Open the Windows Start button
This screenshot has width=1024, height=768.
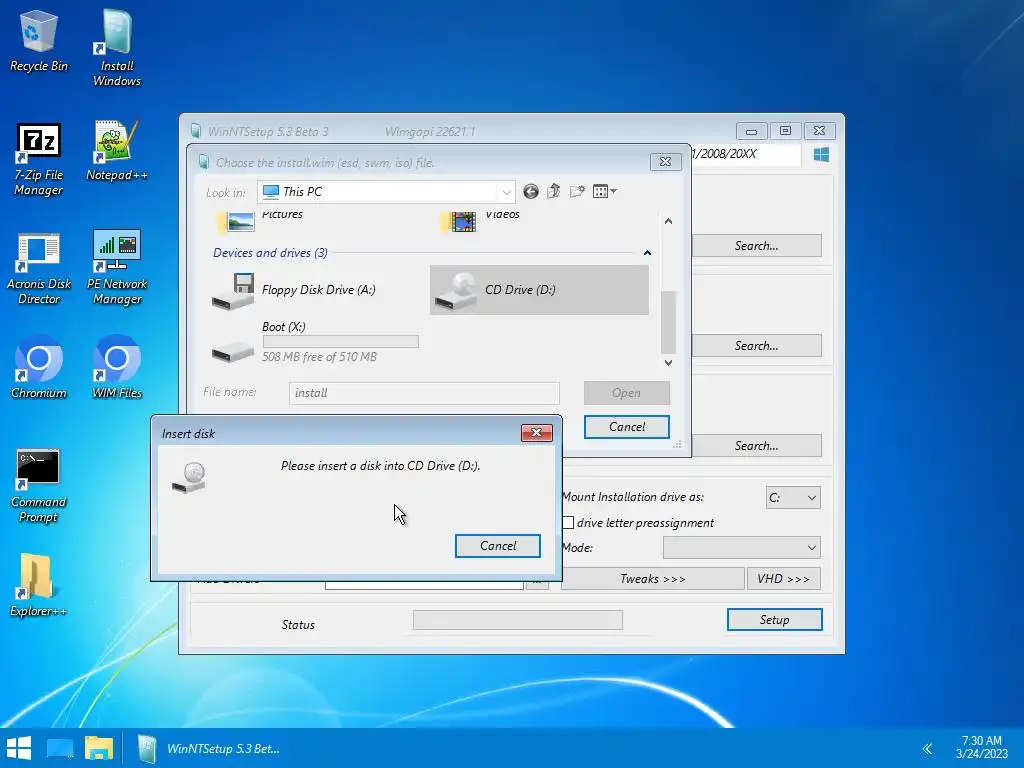pyautogui.click(x=19, y=748)
